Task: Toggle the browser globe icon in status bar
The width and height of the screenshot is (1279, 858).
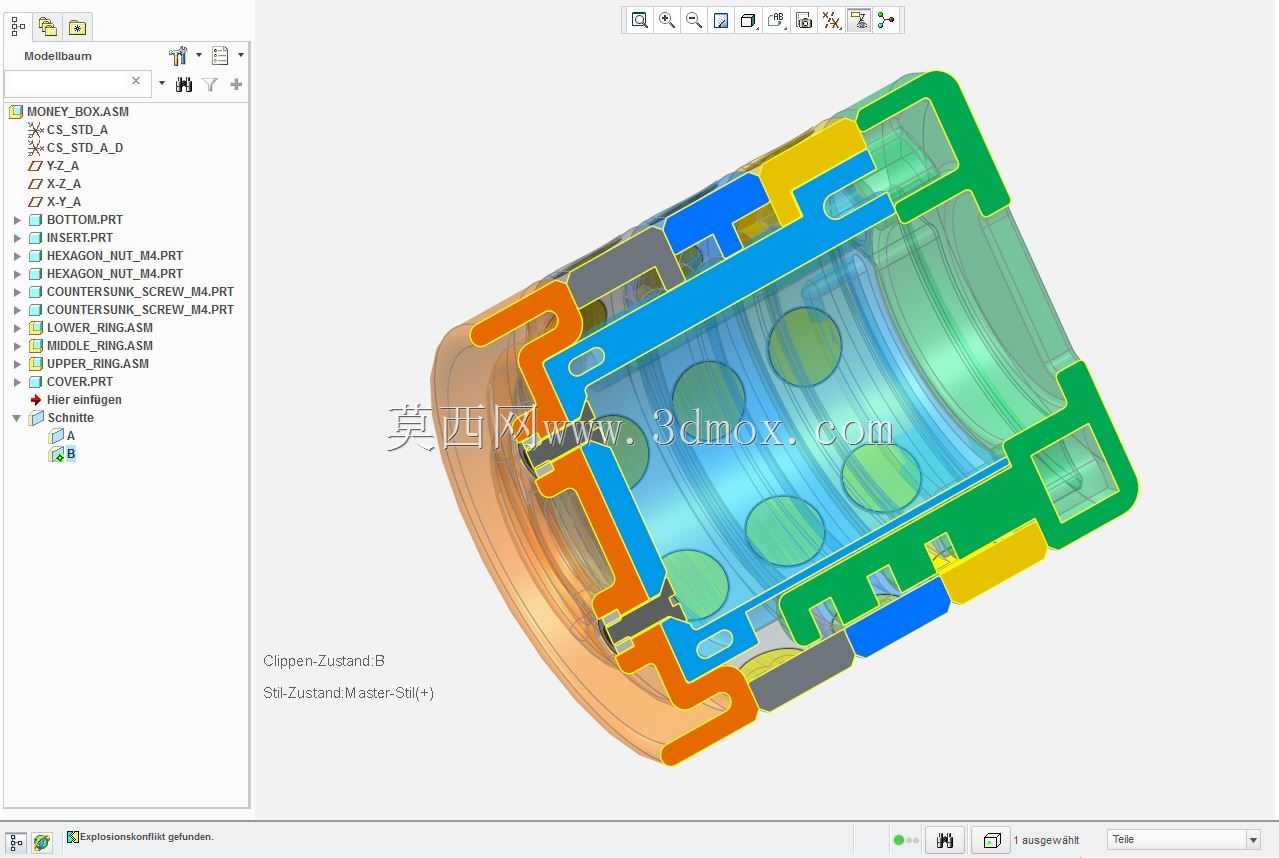Action: [41, 843]
